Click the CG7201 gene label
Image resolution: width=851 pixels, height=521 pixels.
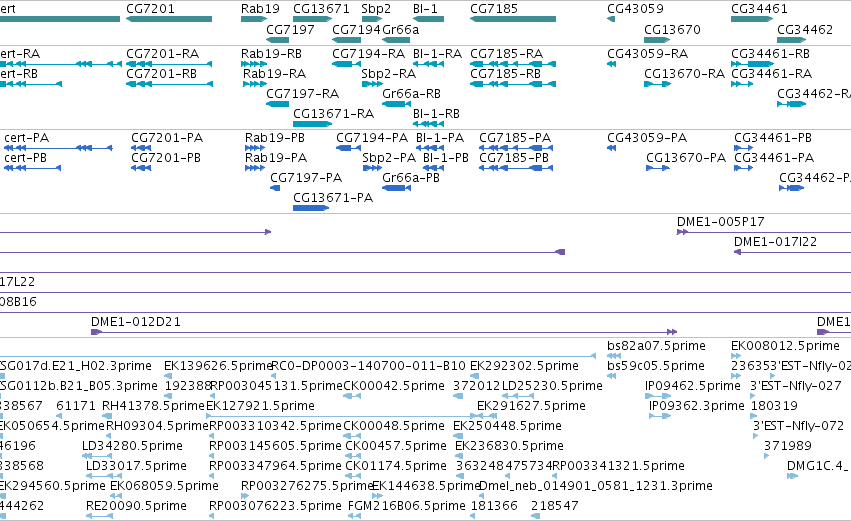150,9
